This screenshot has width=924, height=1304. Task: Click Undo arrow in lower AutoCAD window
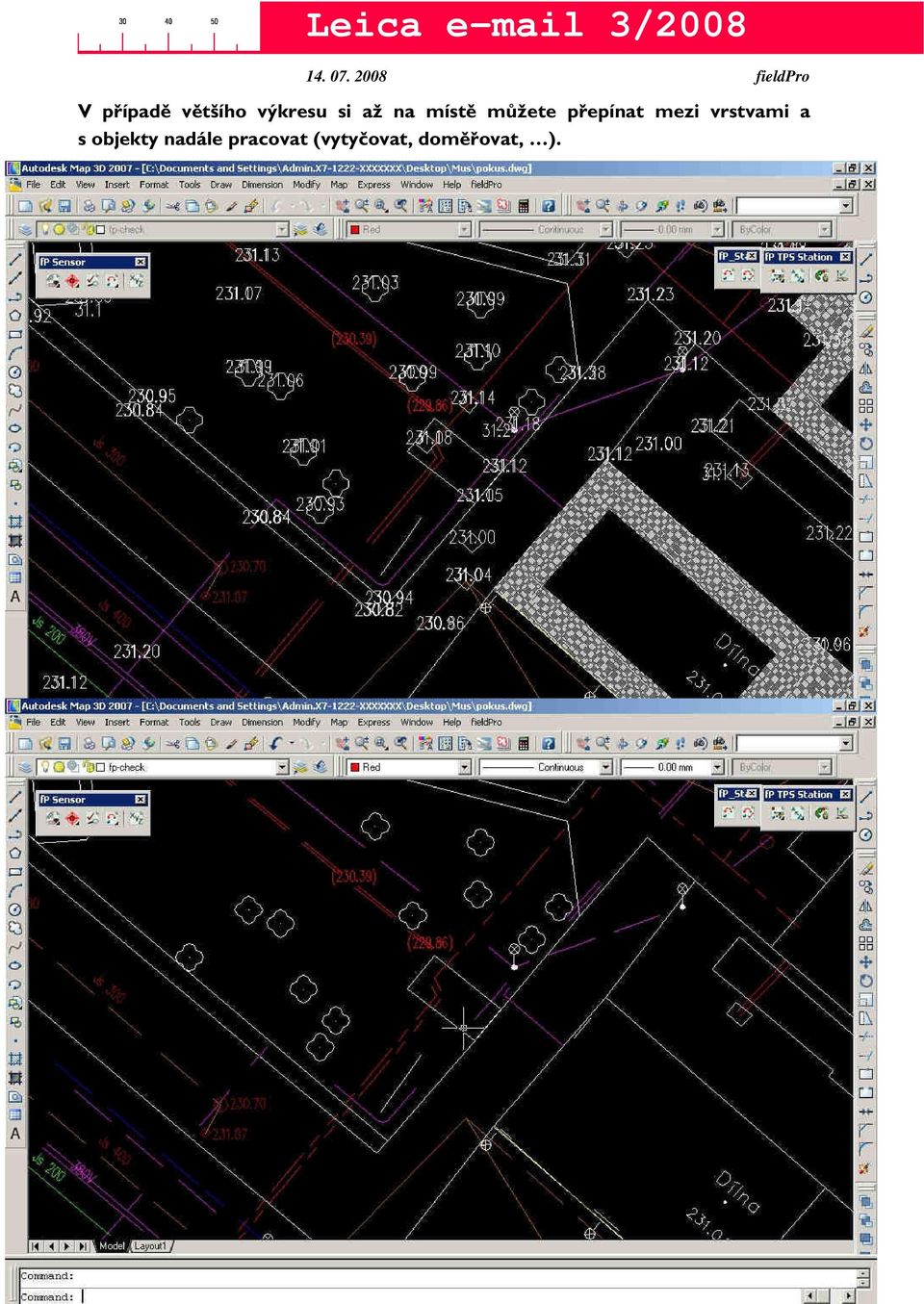click(x=277, y=744)
